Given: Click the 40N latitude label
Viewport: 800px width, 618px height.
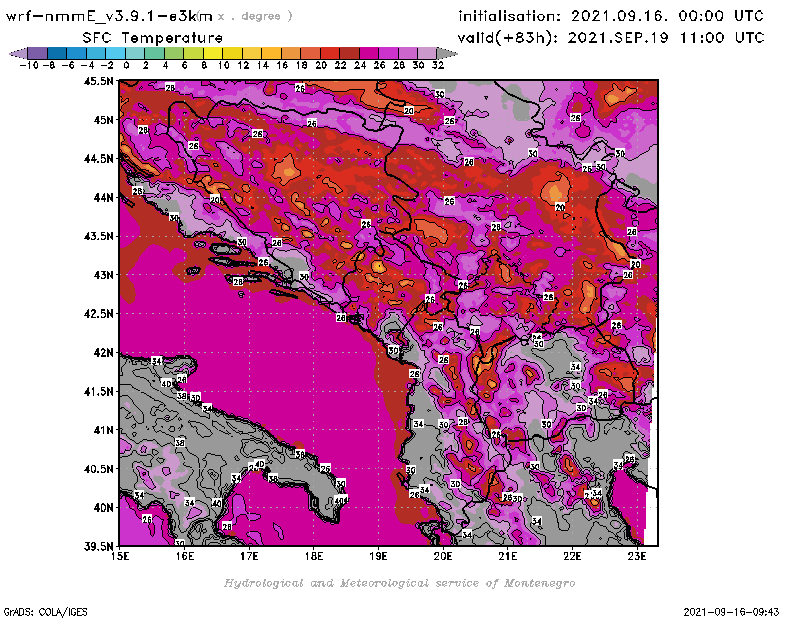Looking at the screenshot, I should [x=103, y=508].
